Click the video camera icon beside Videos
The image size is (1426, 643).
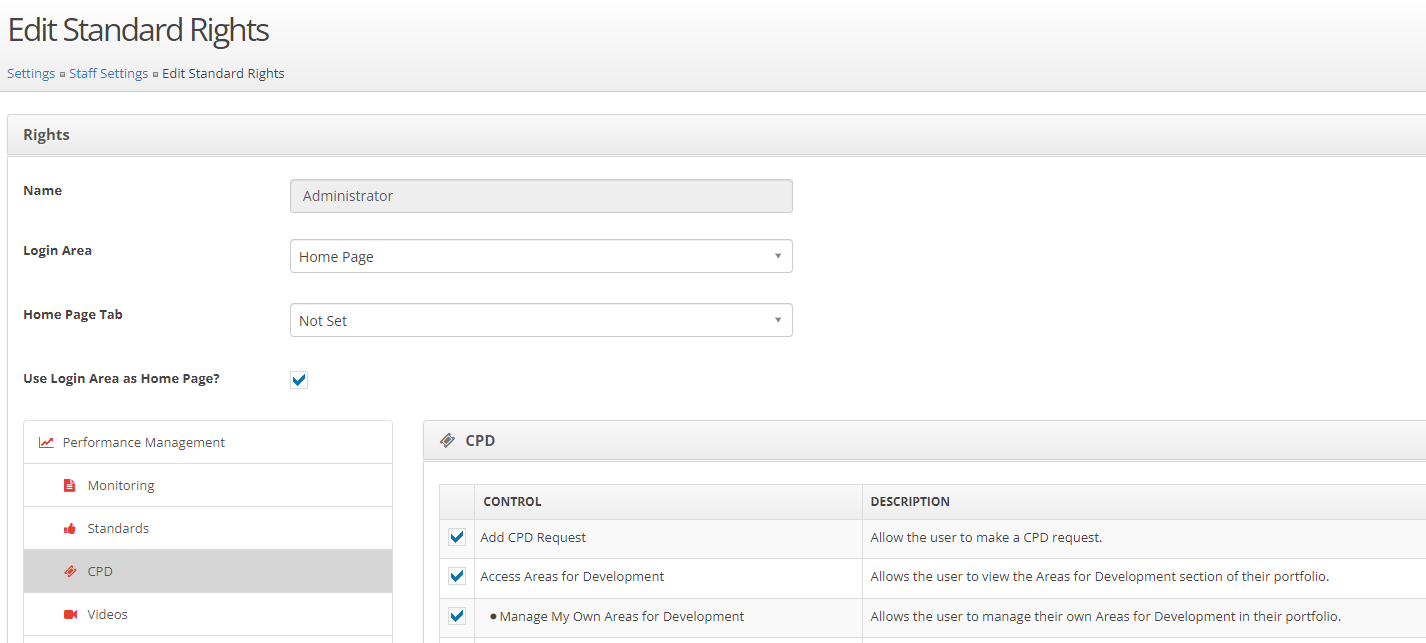70,615
